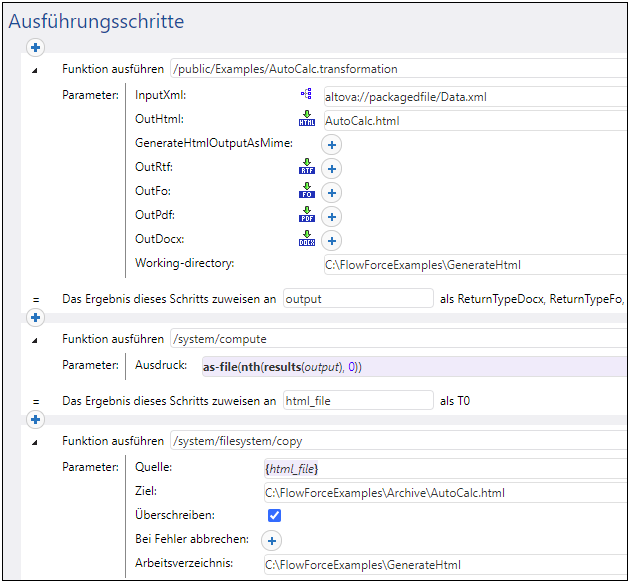Insert new step at top of list
The image size is (630, 583).
pos(35,47)
